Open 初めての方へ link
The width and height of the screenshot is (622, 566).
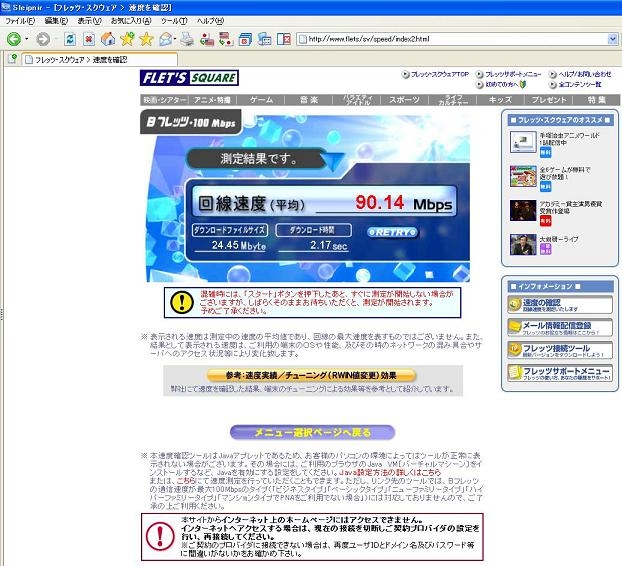point(501,84)
